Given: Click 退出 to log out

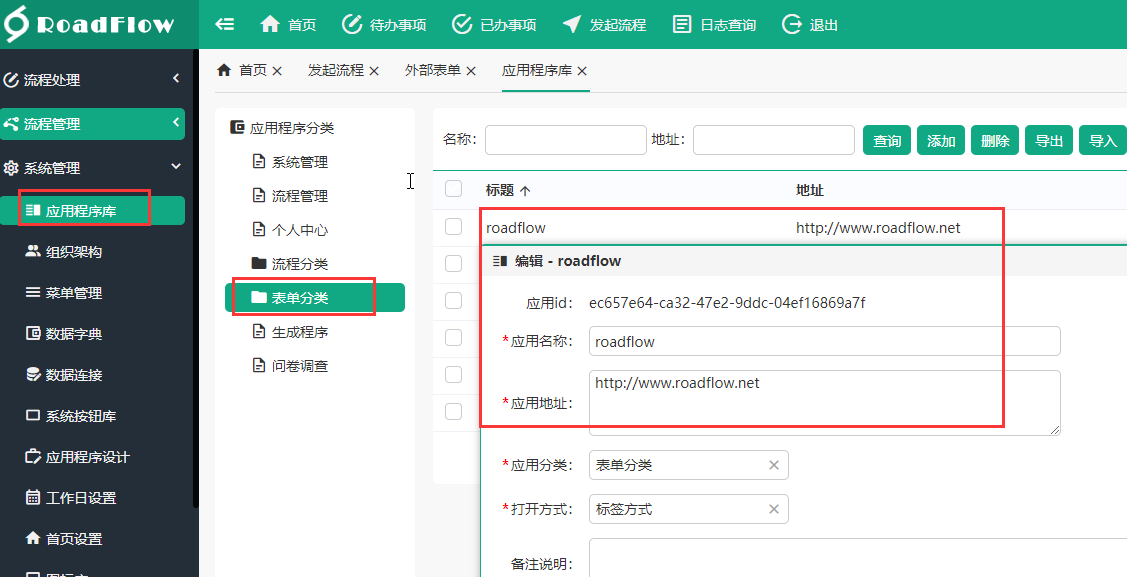Looking at the screenshot, I should tap(810, 24).
